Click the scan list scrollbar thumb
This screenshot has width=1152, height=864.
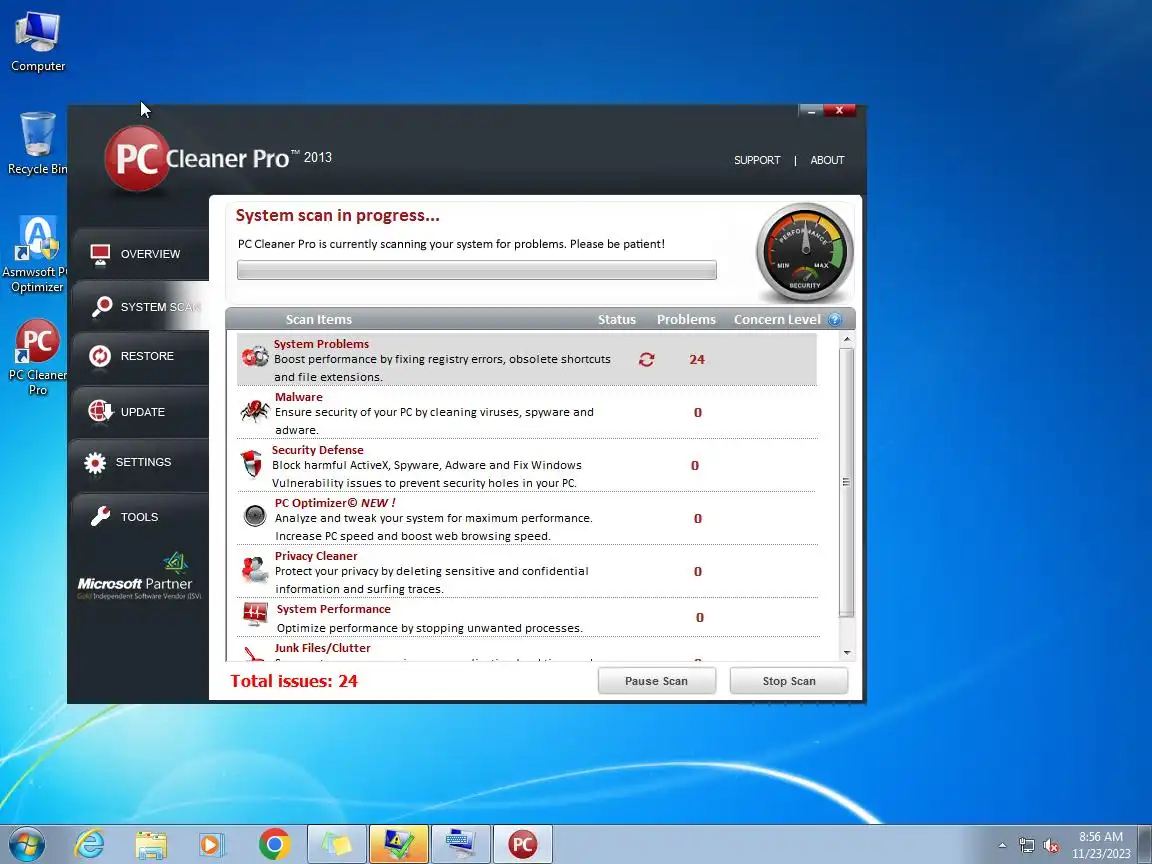[x=846, y=482]
